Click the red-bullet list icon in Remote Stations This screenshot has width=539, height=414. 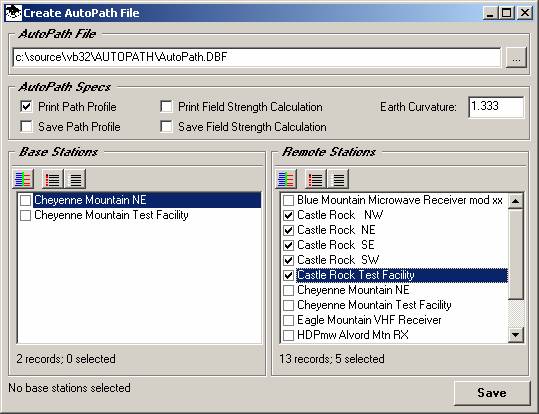(x=316, y=179)
